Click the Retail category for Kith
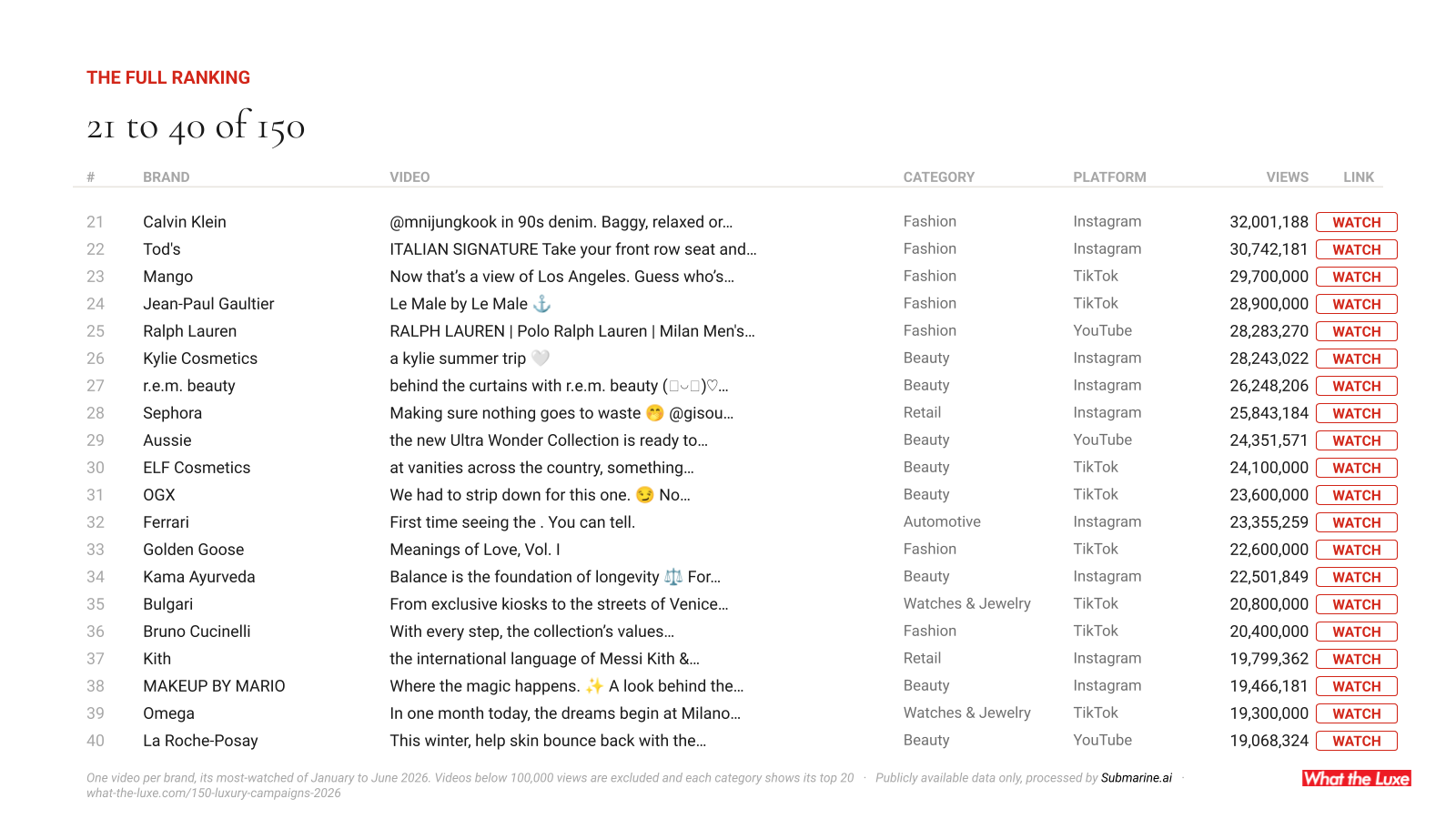The width and height of the screenshot is (1456, 819). pyautogui.click(x=922, y=658)
